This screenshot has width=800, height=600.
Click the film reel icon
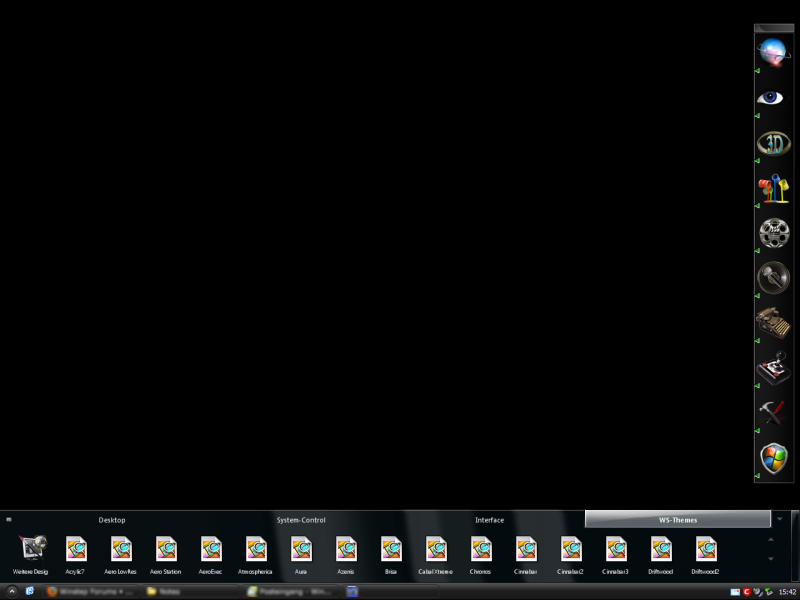(x=773, y=234)
